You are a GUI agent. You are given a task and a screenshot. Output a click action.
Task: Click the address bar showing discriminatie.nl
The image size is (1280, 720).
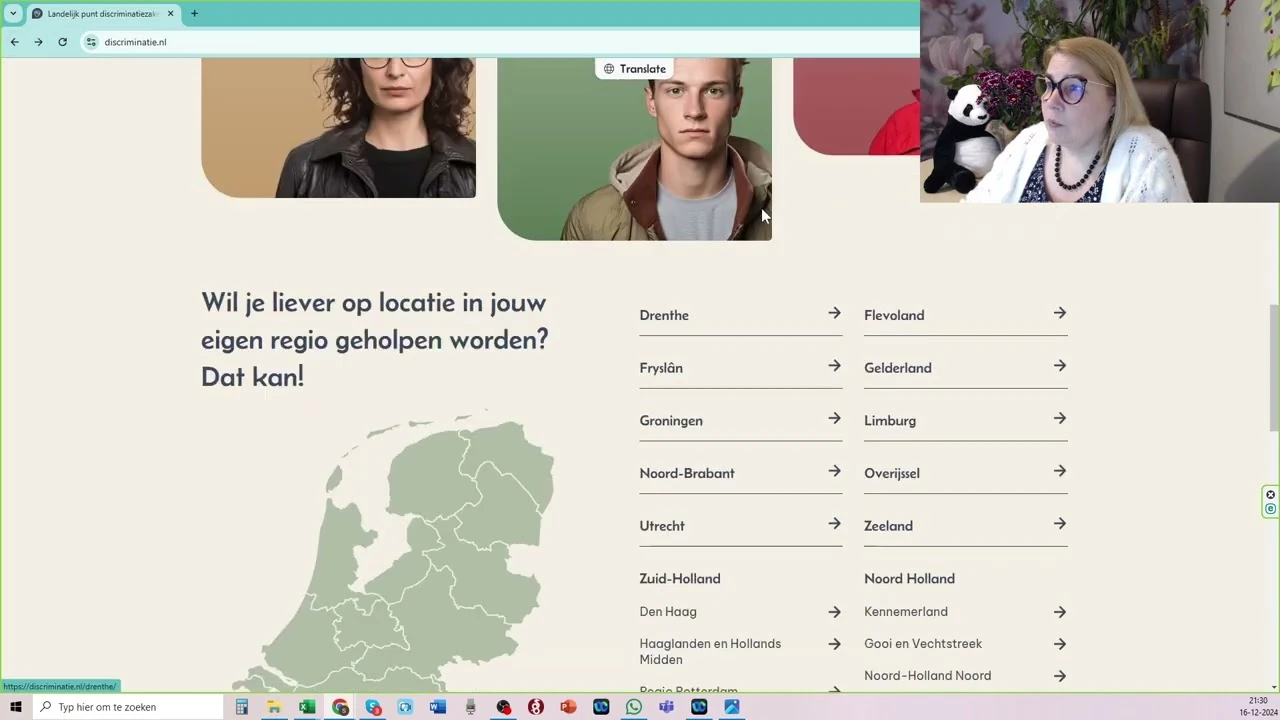point(500,42)
